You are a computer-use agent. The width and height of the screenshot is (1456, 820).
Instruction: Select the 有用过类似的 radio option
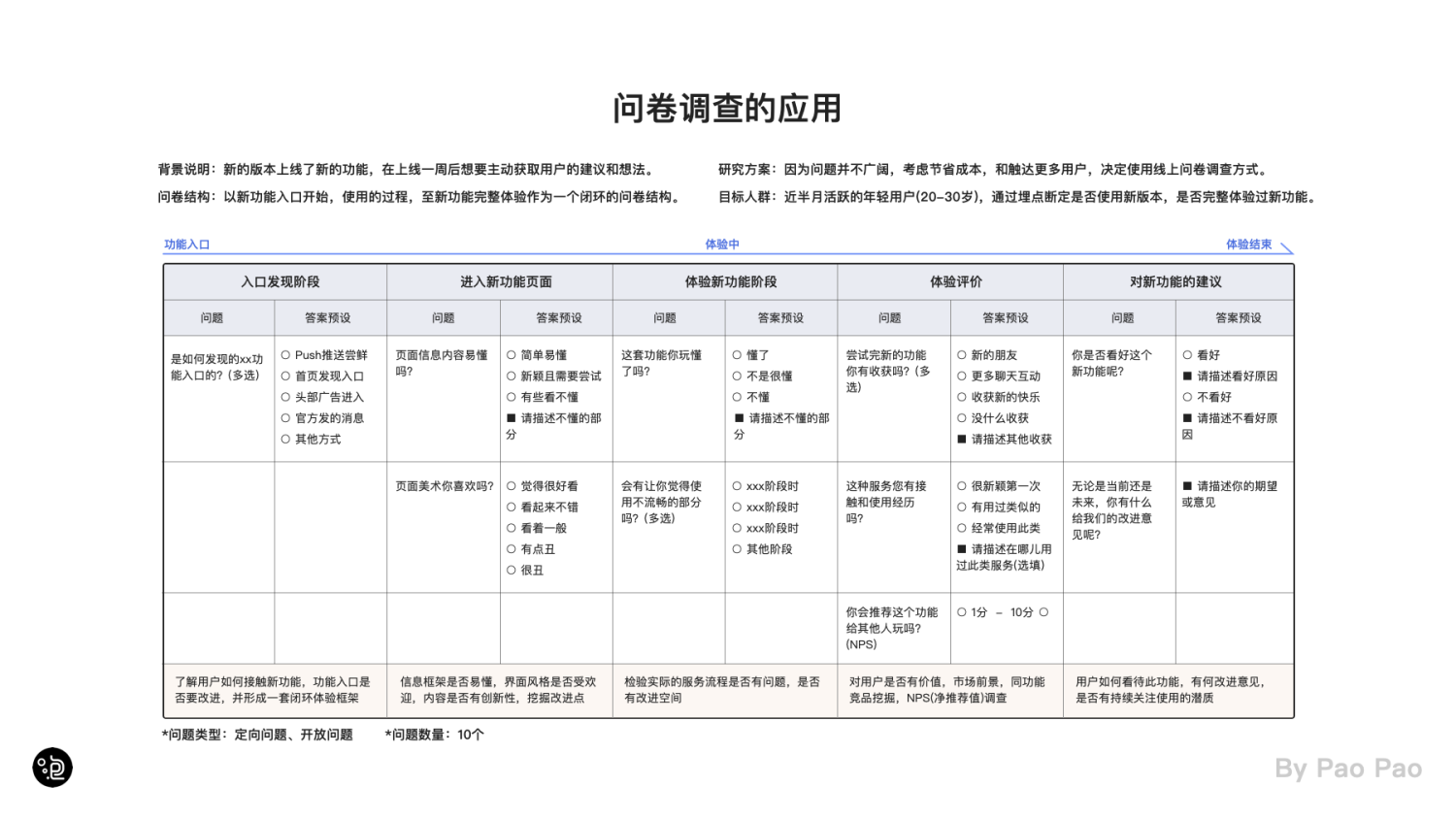click(x=962, y=508)
